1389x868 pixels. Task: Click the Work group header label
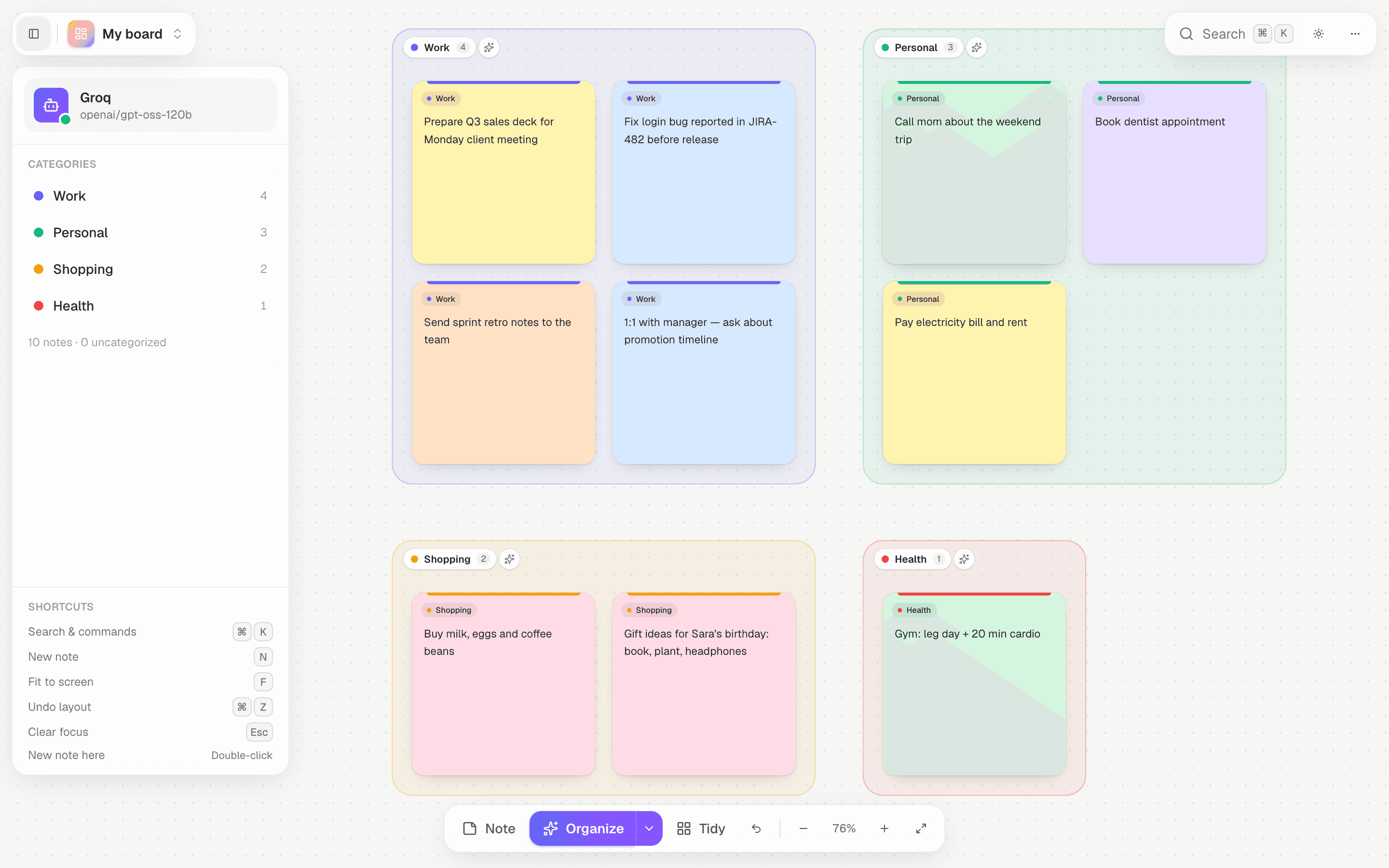point(440,48)
